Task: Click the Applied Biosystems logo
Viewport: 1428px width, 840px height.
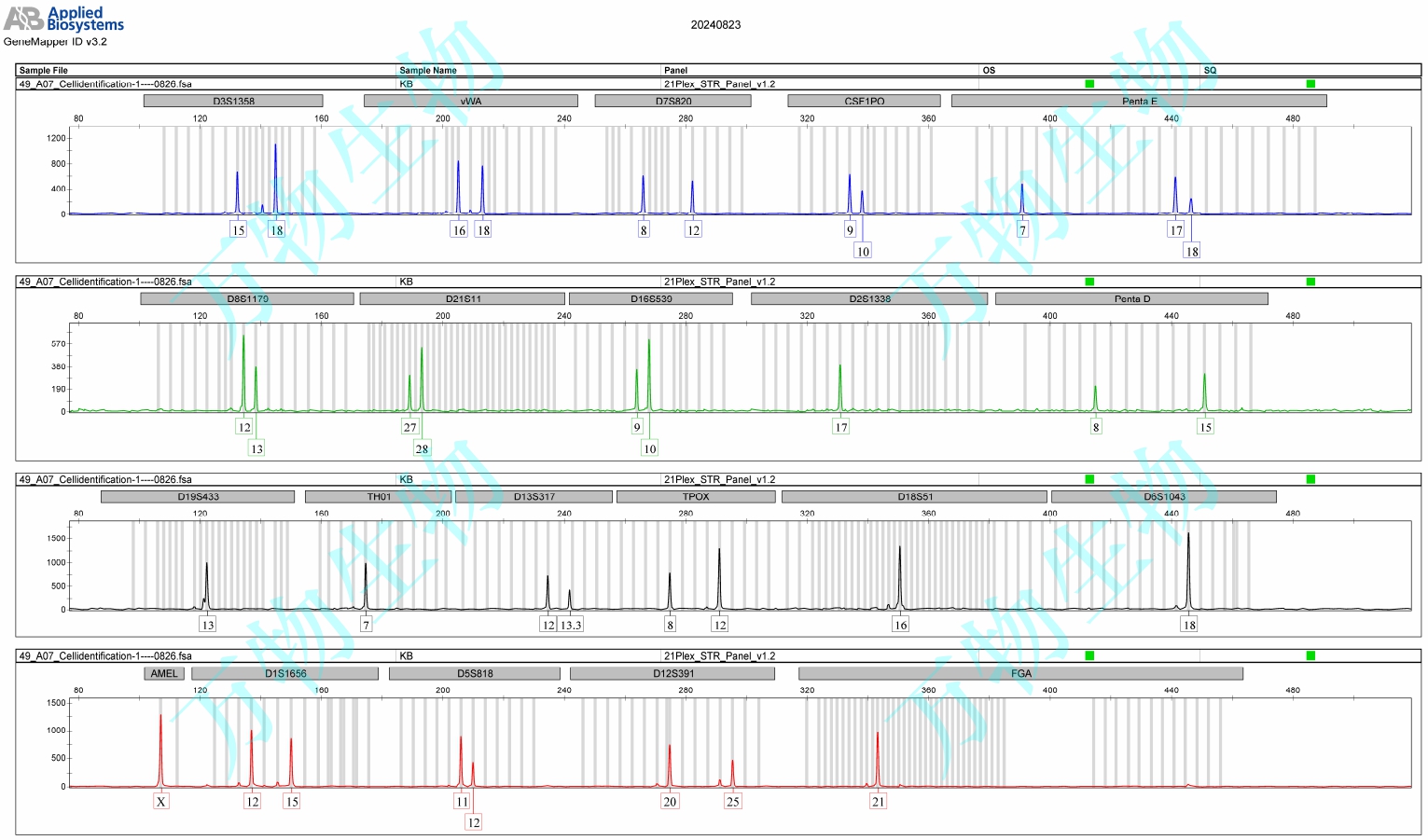Action: (63, 19)
